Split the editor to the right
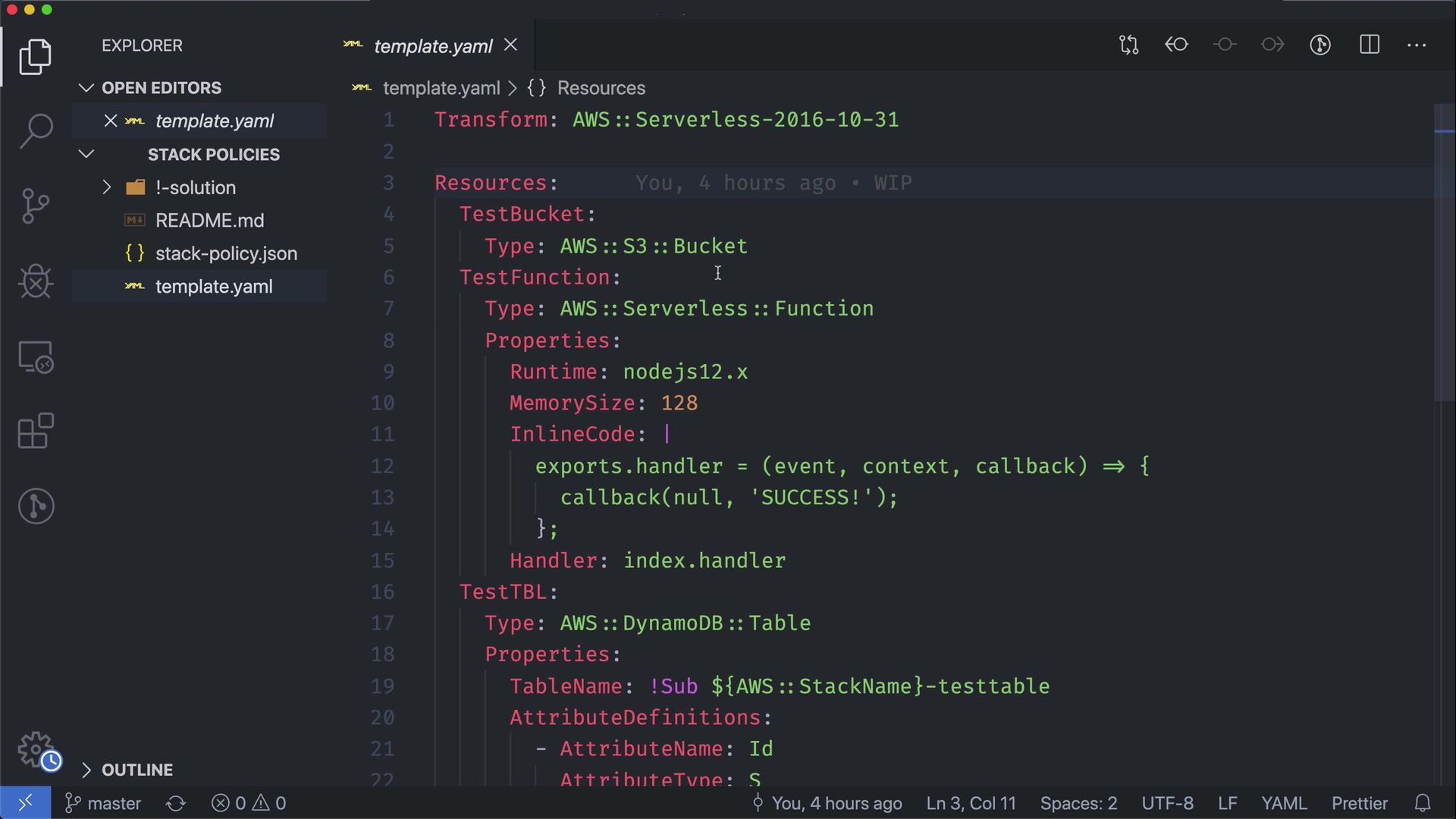This screenshot has height=819, width=1456. click(x=1369, y=45)
